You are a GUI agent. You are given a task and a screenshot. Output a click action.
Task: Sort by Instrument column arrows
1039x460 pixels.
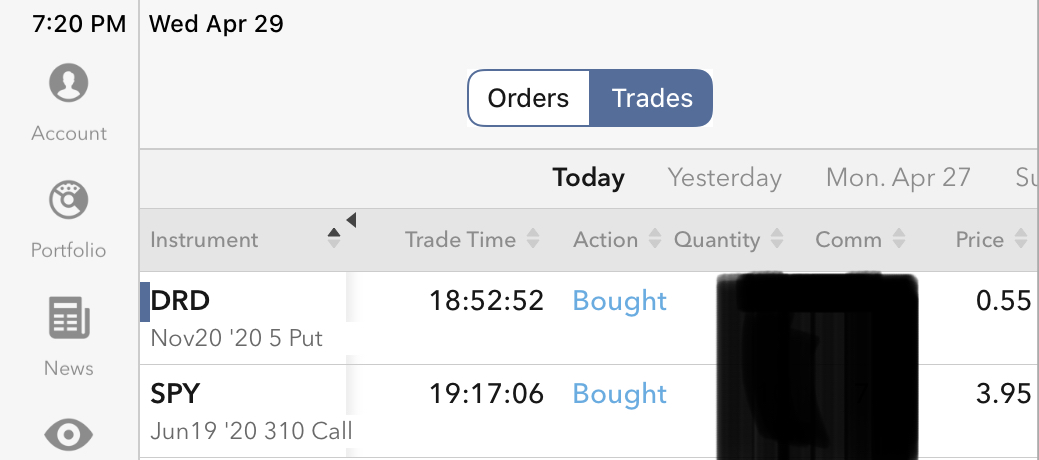pyautogui.click(x=334, y=239)
